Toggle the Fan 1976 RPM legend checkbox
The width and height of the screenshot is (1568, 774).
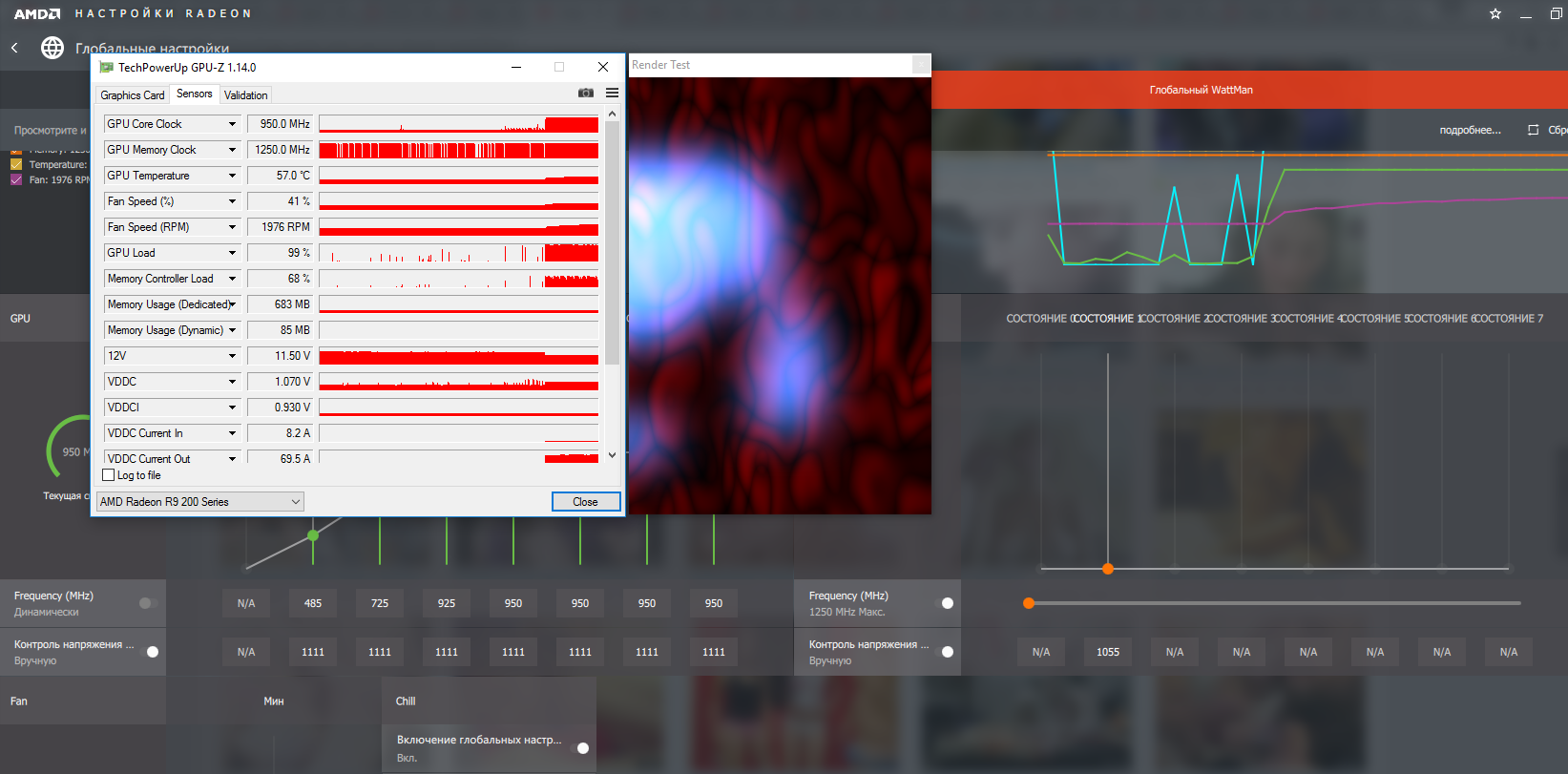pyautogui.click(x=16, y=179)
